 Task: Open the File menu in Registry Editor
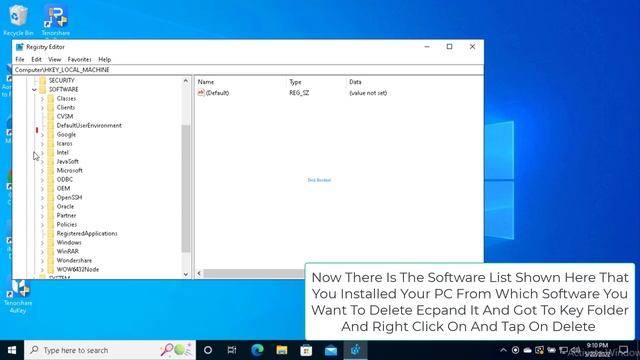(20, 60)
